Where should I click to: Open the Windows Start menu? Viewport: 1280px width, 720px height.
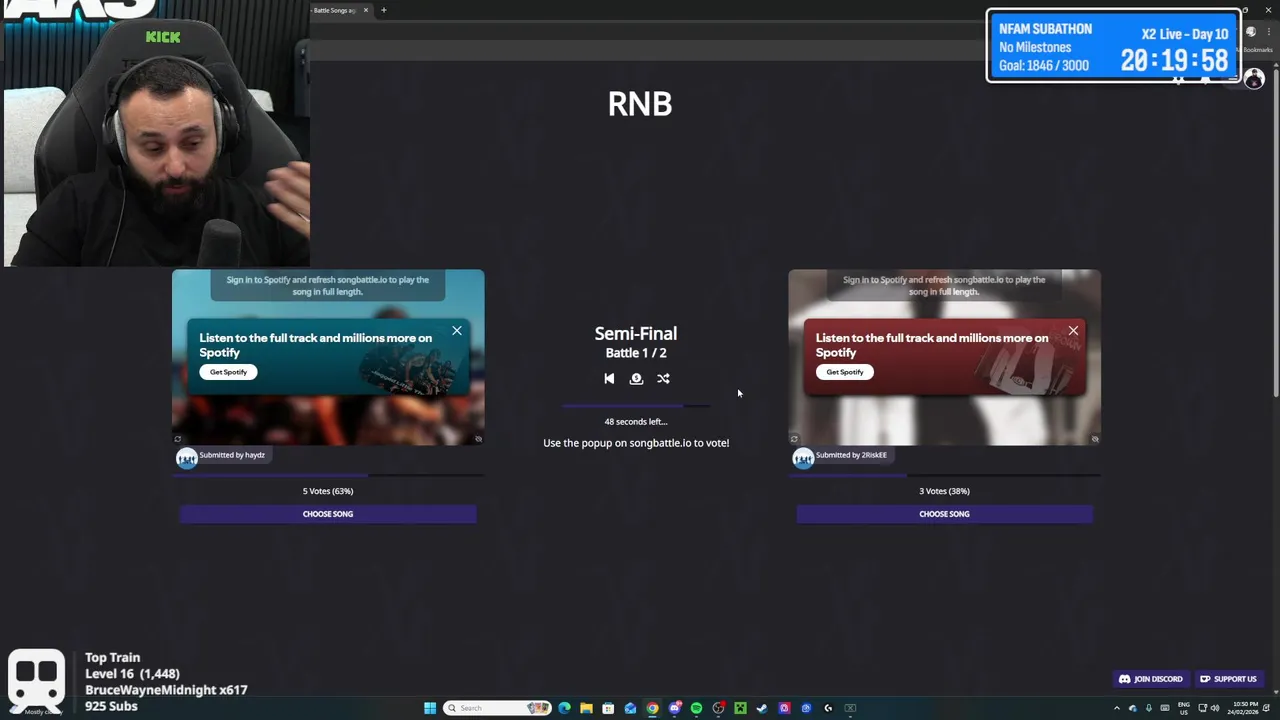(x=430, y=708)
